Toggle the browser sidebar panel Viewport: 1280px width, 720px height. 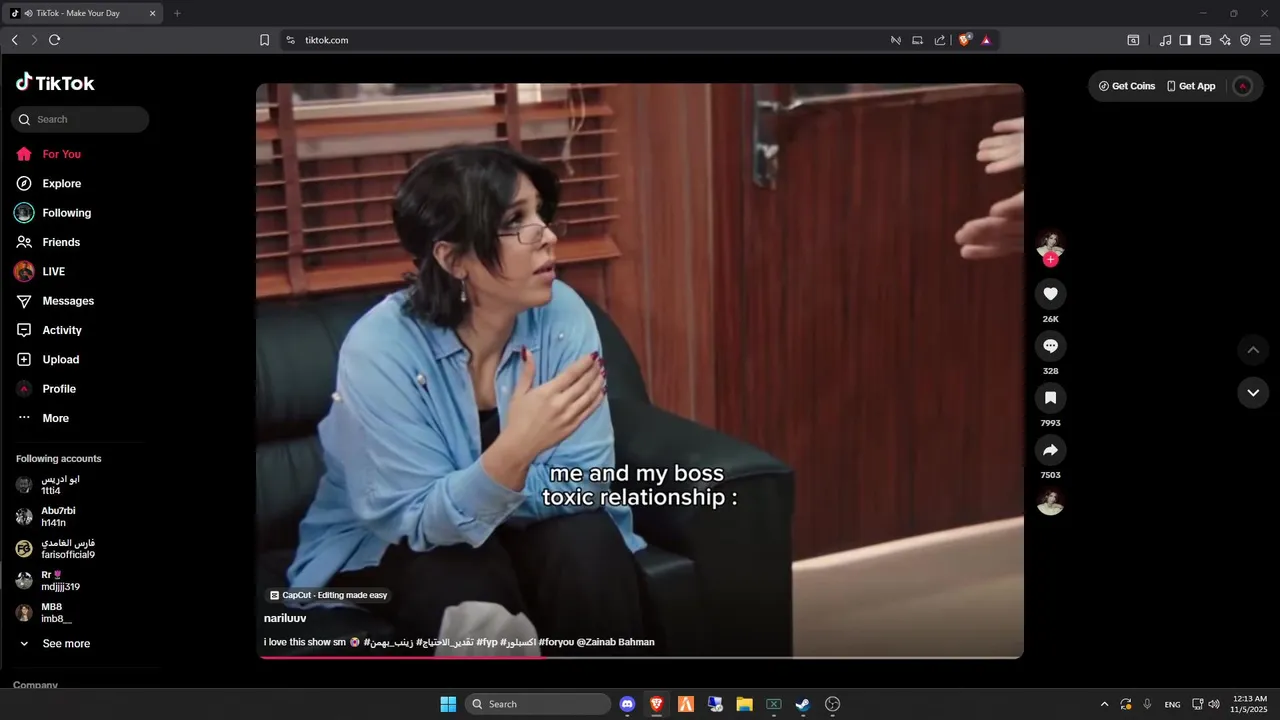coord(1185,40)
